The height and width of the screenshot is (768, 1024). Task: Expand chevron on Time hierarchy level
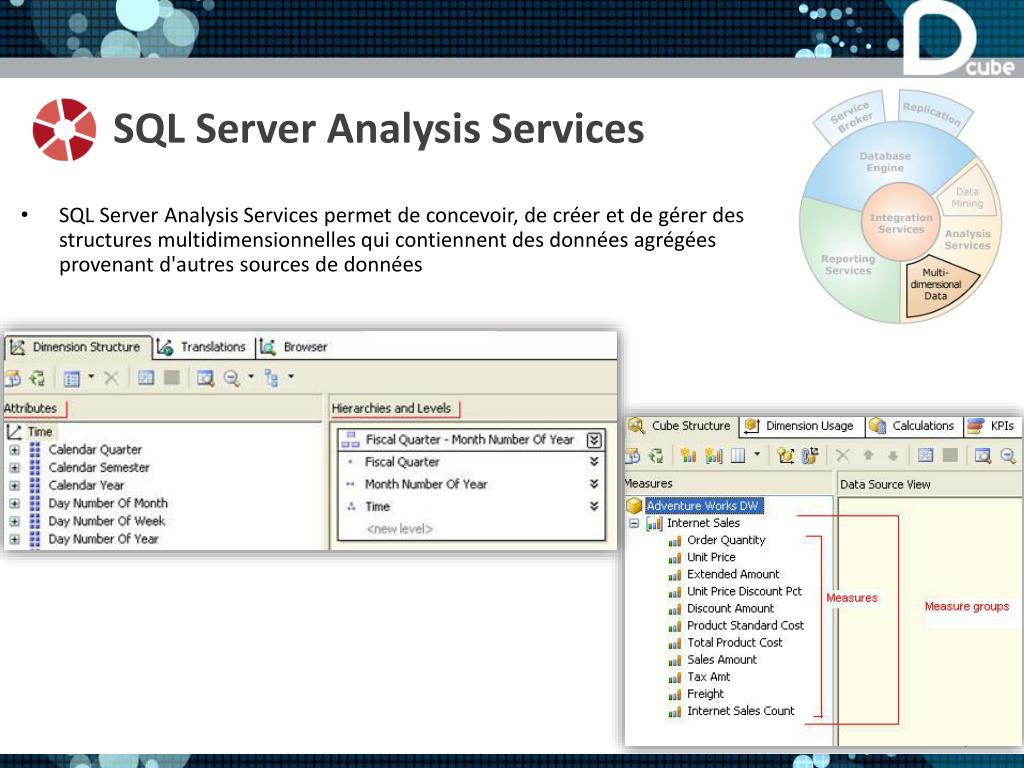[x=594, y=506]
